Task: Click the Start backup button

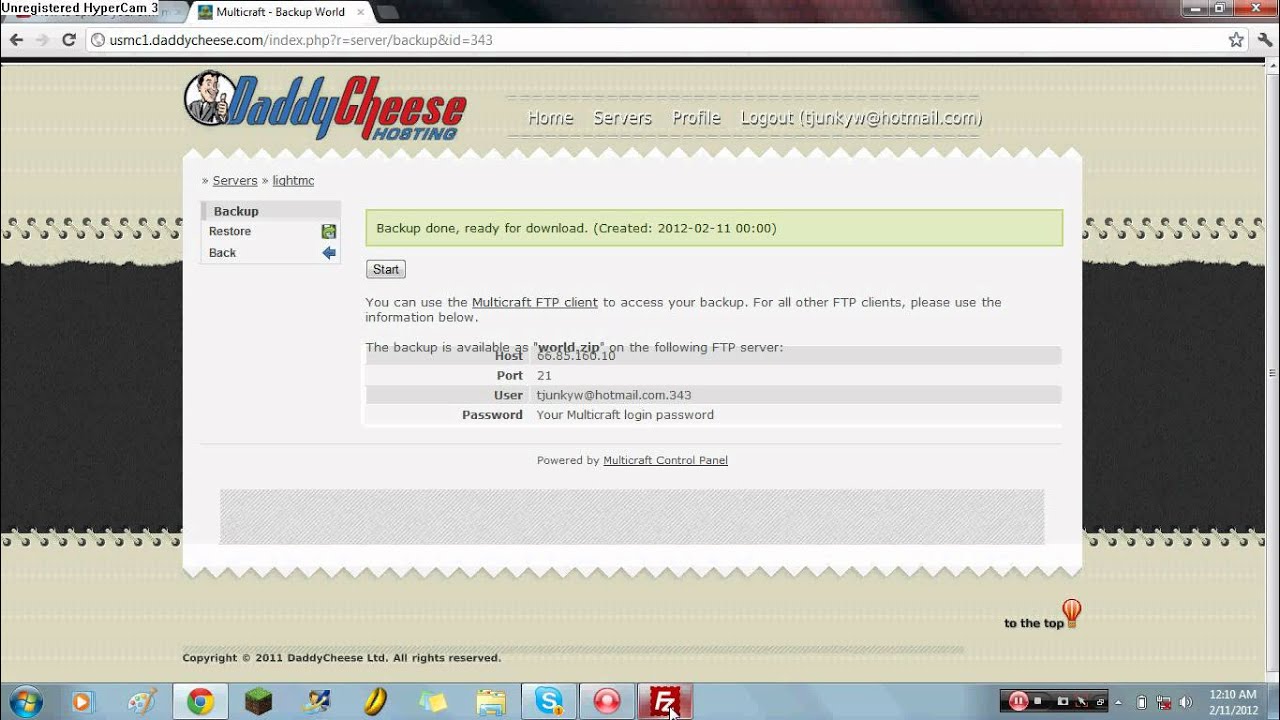Action: tap(386, 269)
